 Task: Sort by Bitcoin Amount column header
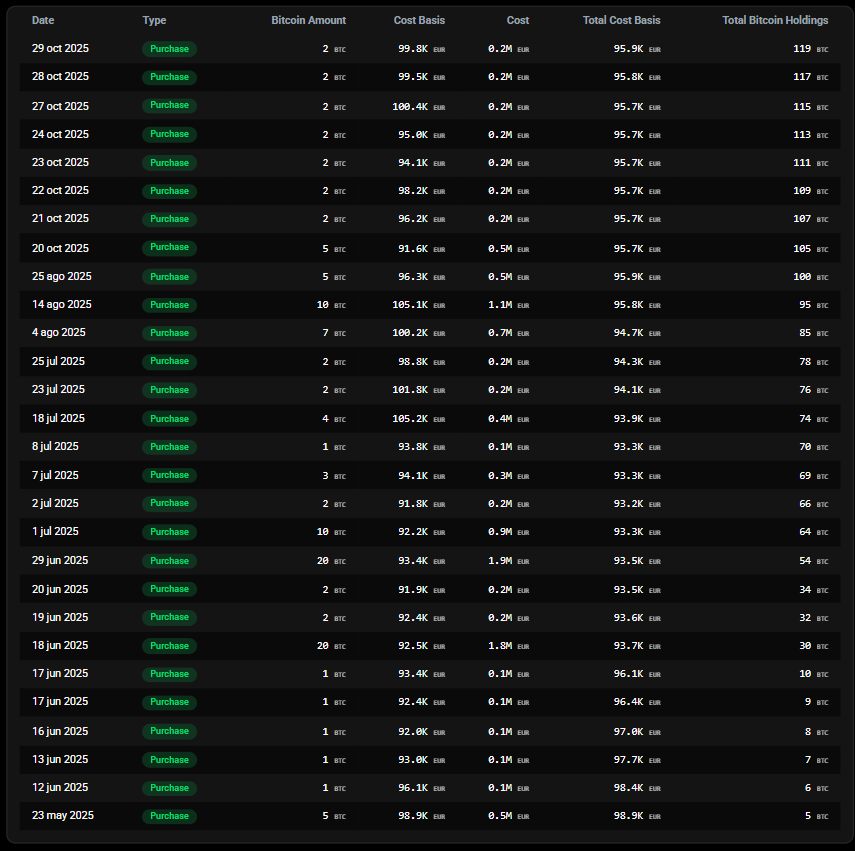point(309,20)
